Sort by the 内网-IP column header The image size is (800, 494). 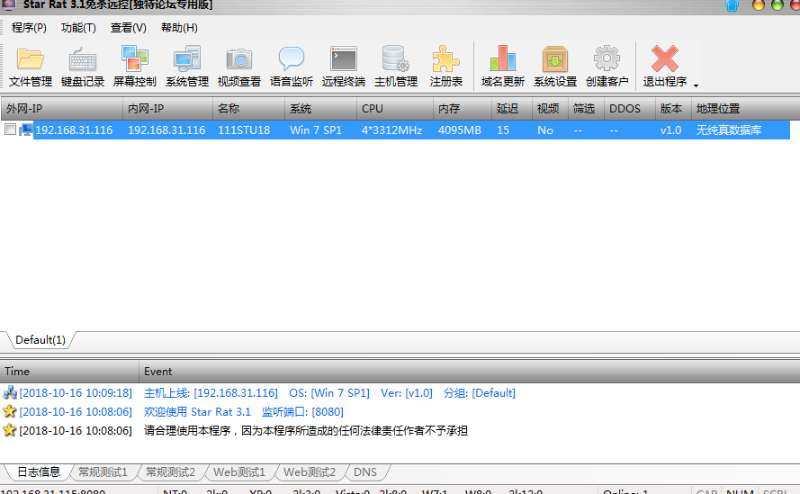click(x=167, y=108)
